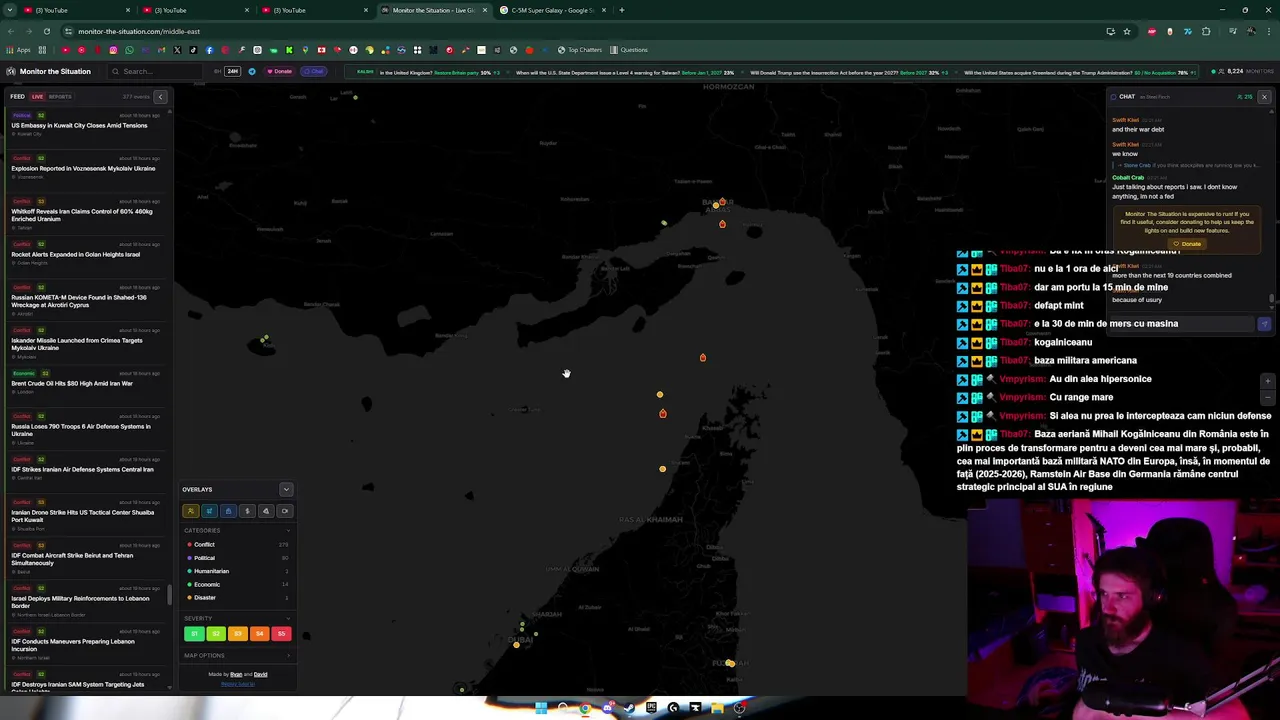This screenshot has width=1280, height=720.
Task: Click the Donate button in top bar
Action: click(x=279, y=71)
